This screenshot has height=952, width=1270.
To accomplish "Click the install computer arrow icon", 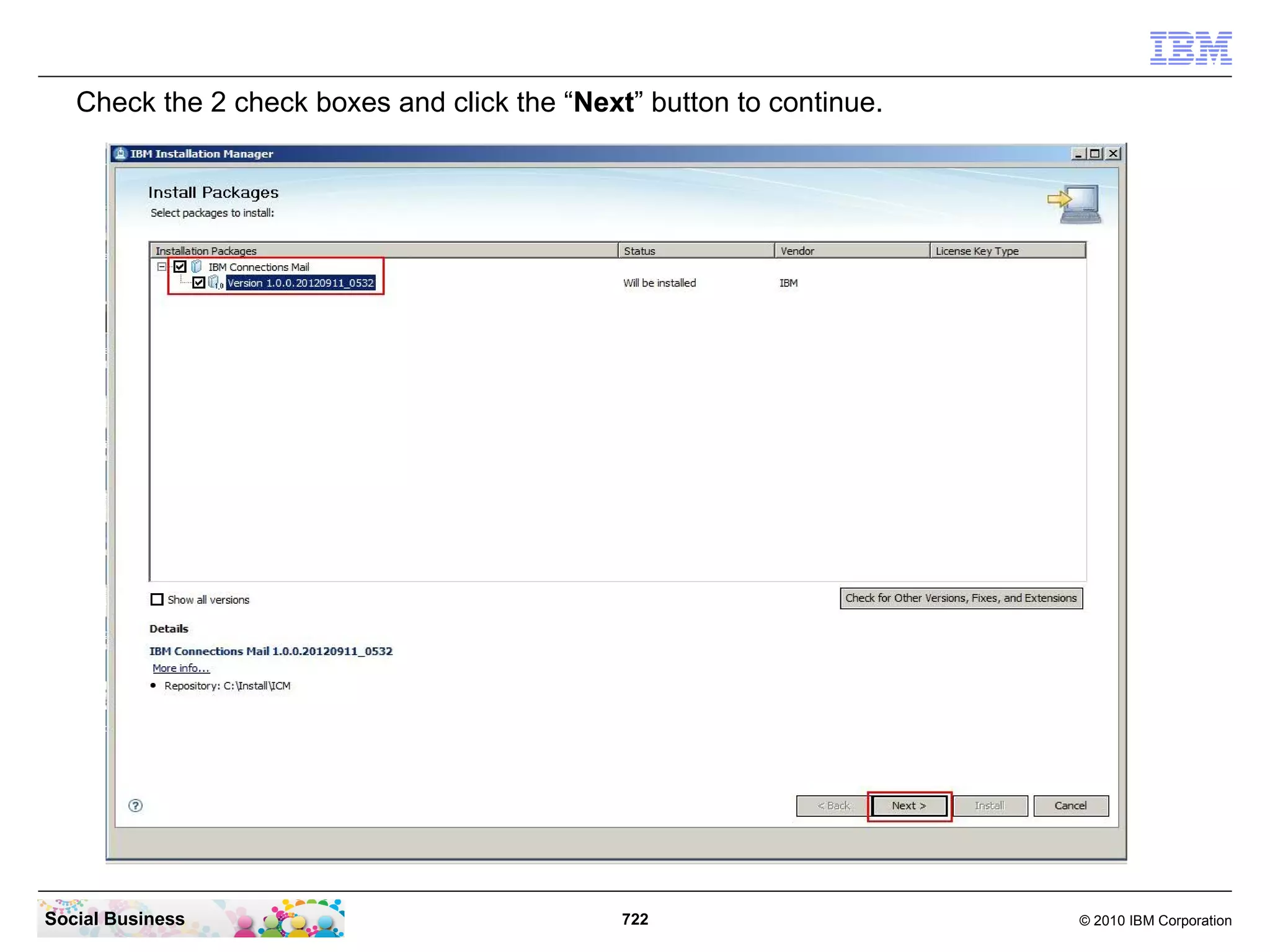I will (x=1074, y=204).
